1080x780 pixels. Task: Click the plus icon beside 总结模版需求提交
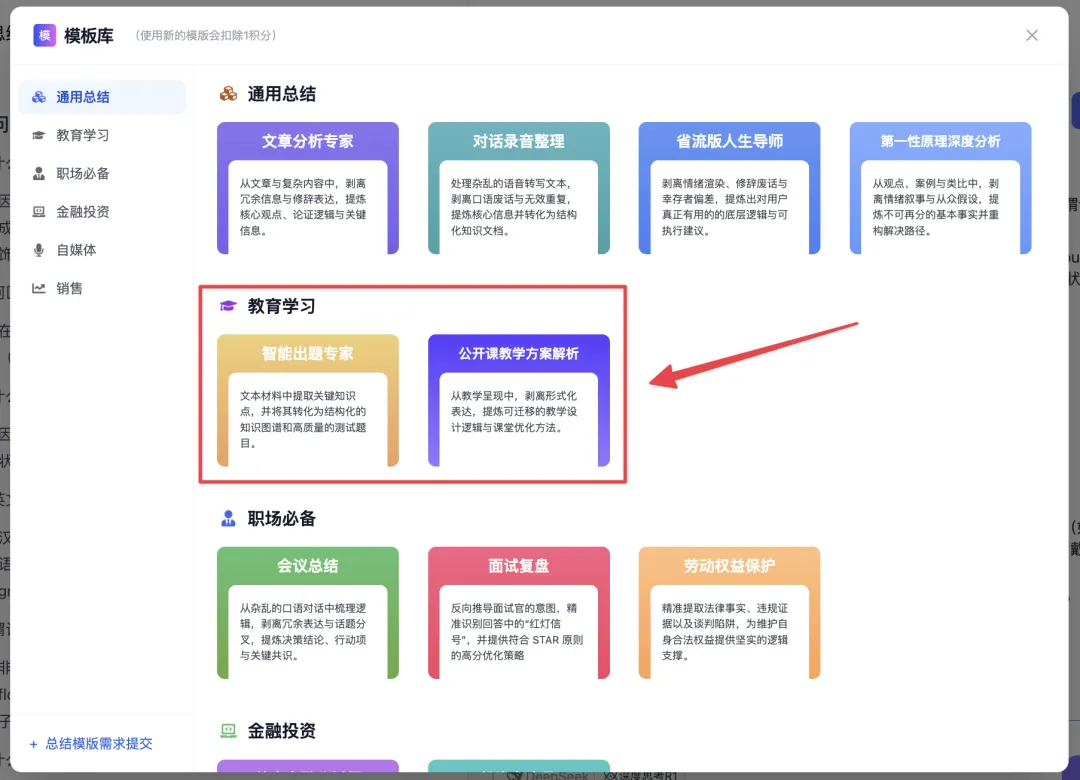[34, 744]
